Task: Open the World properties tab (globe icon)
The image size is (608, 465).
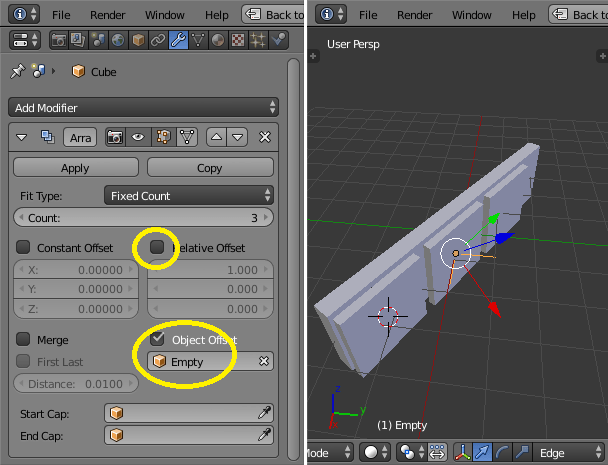Action: click(x=118, y=40)
